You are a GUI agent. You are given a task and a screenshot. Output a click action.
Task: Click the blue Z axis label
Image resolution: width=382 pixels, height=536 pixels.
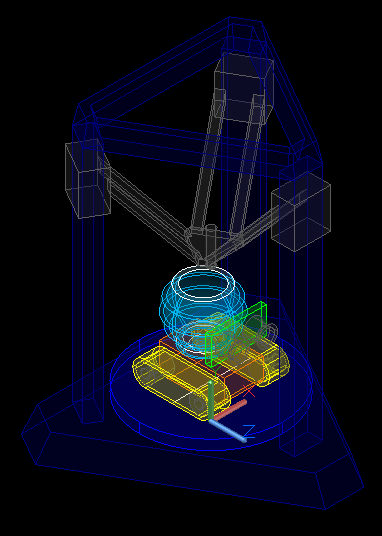(249, 432)
